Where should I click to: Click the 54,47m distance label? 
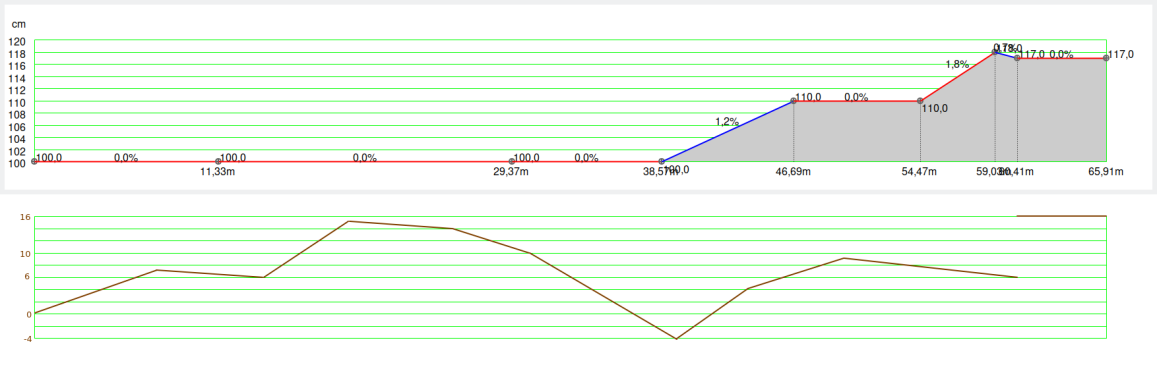(919, 172)
